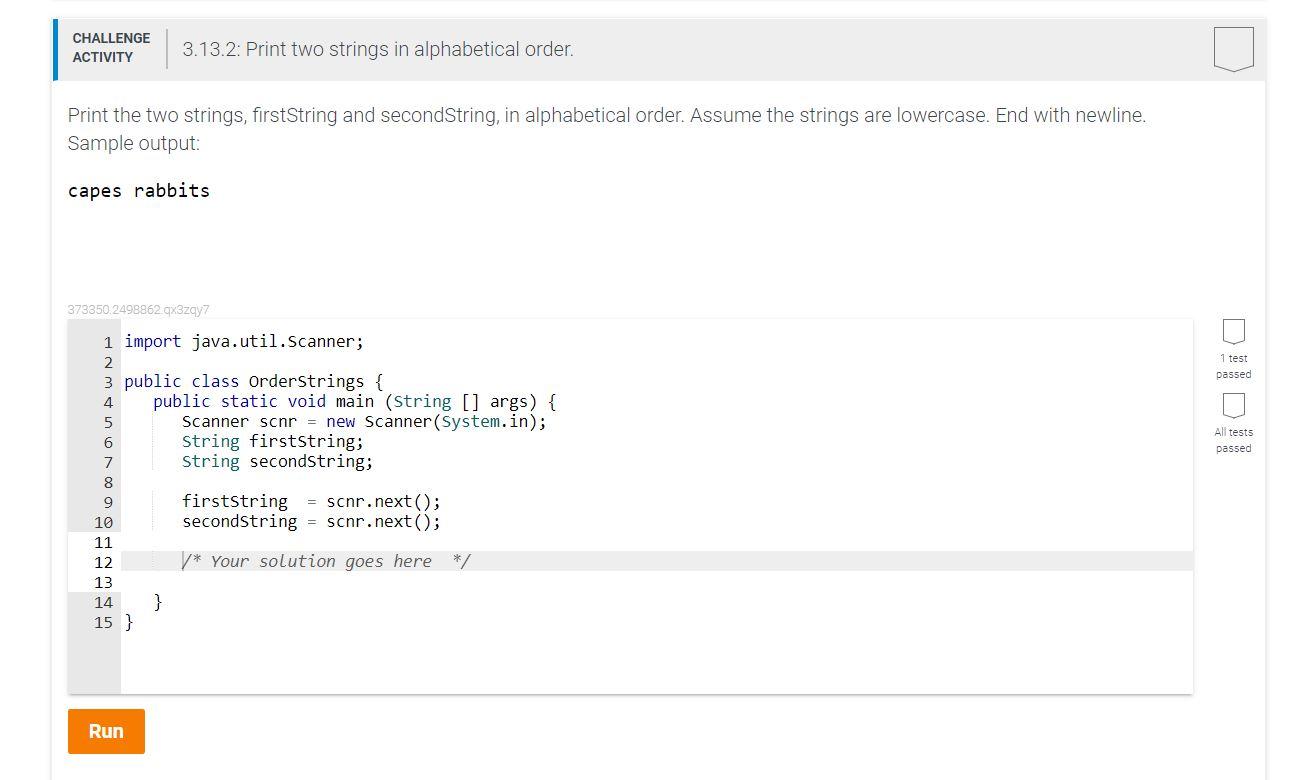1289x780 pixels.
Task: Click the challenge title text
Action: 376,48
